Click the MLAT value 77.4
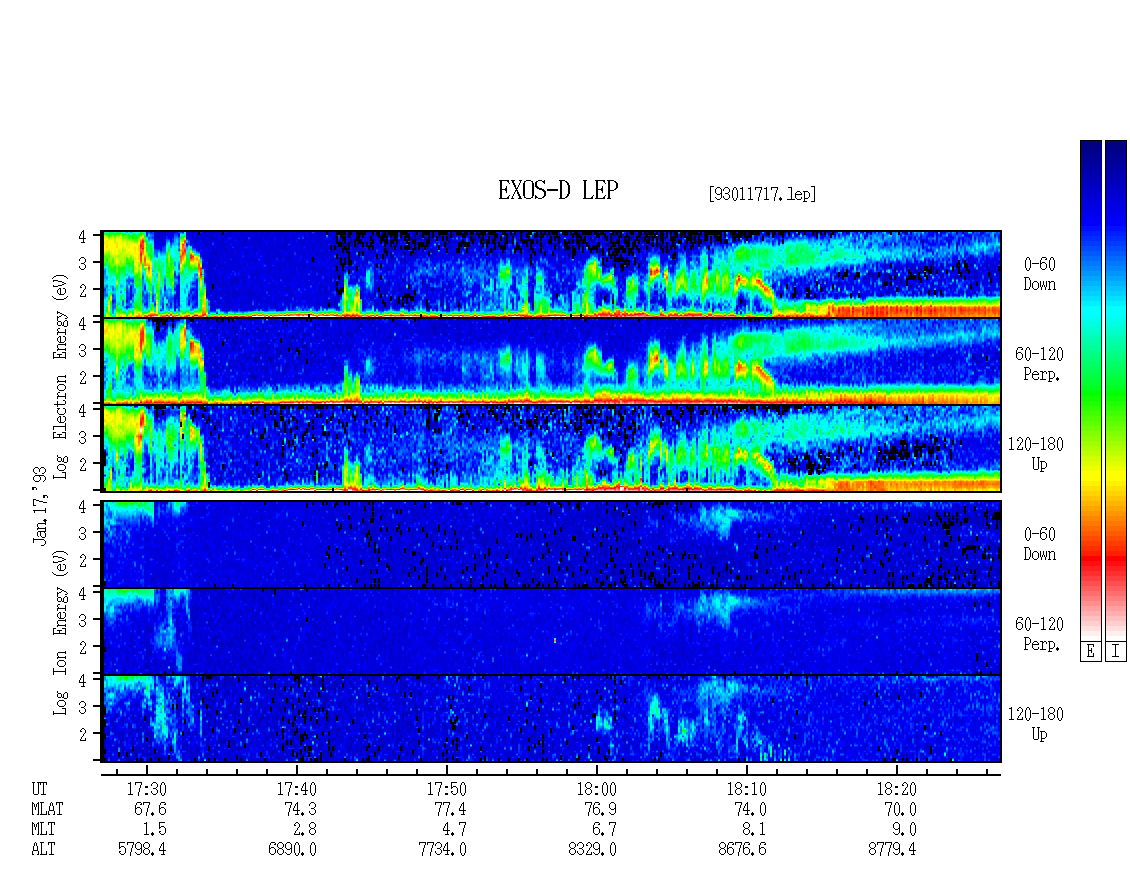This screenshot has width=1130, height=875. 450,809
